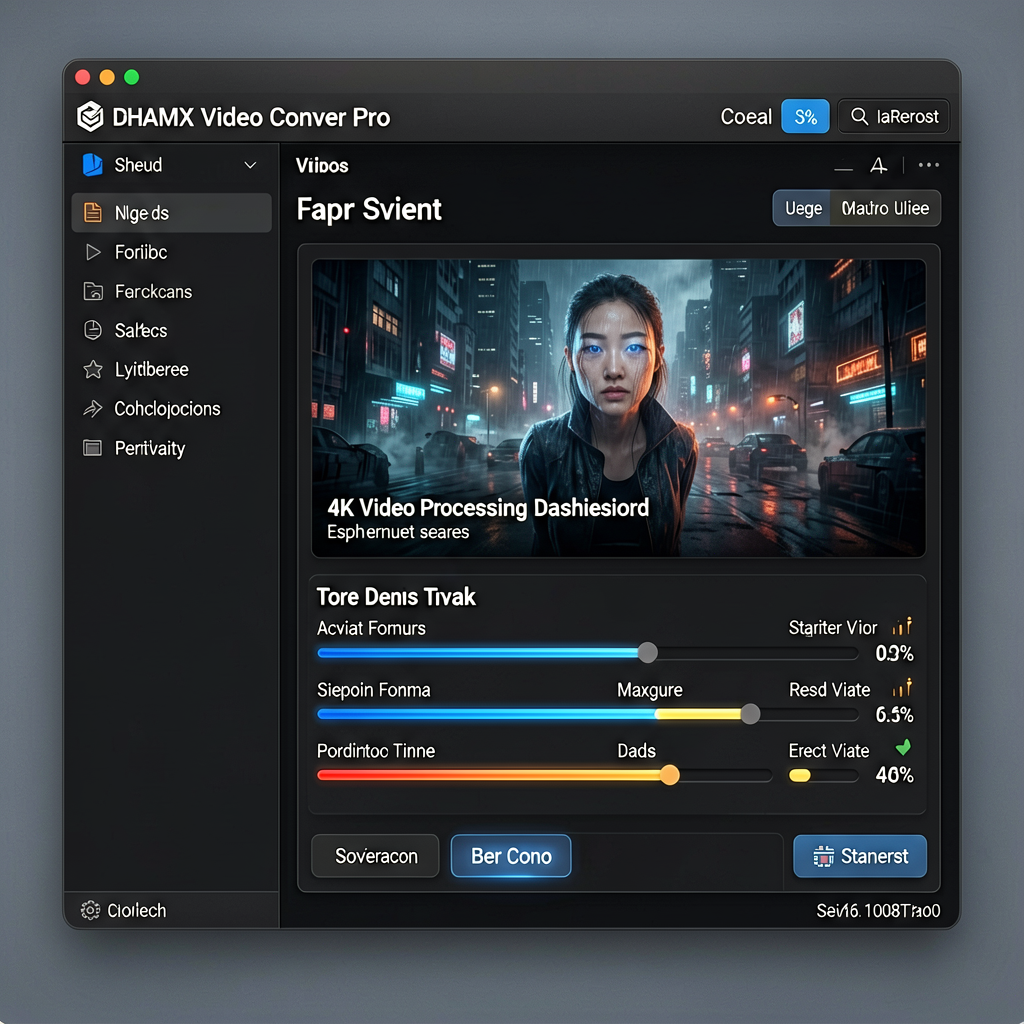
Task: Click the laRerost search field
Action: (x=893, y=116)
